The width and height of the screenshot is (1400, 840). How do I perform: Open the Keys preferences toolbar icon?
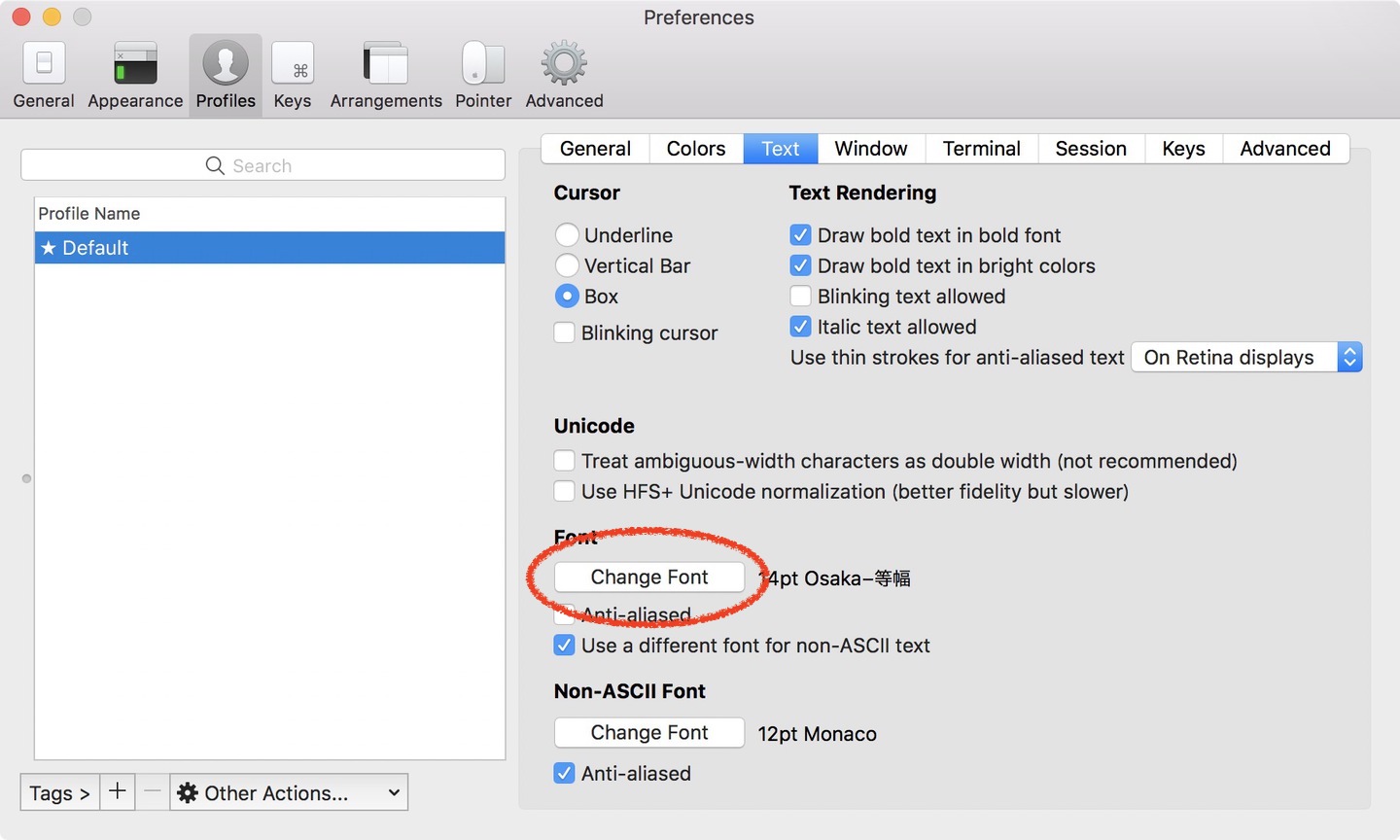(293, 76)
